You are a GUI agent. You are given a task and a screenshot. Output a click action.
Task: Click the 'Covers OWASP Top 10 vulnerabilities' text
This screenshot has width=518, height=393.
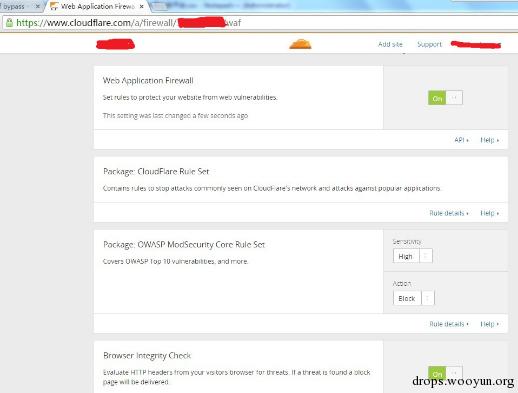click(x=175, y=261)
